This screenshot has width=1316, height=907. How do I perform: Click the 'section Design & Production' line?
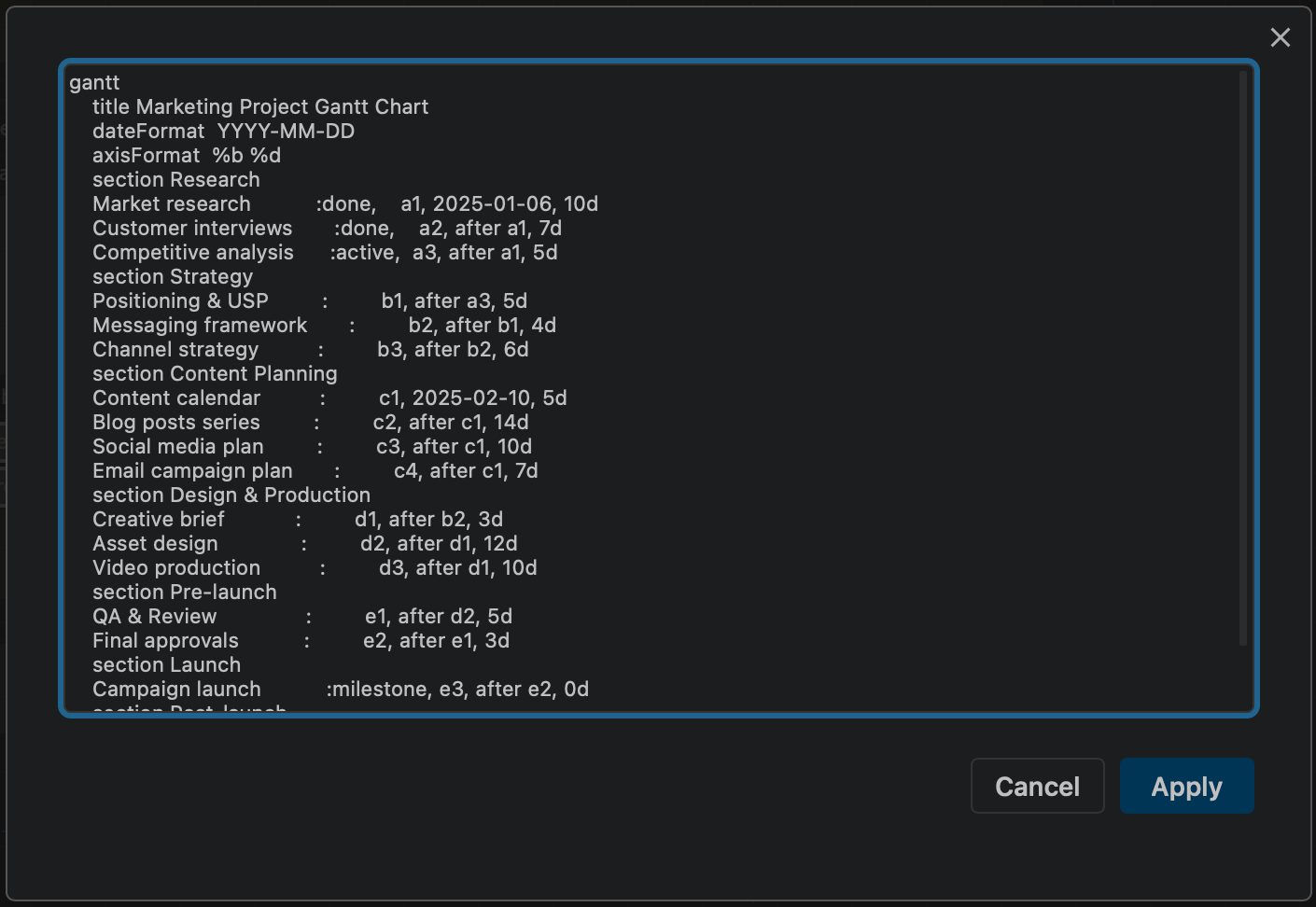pyautogui.click(x=231, y=495)
